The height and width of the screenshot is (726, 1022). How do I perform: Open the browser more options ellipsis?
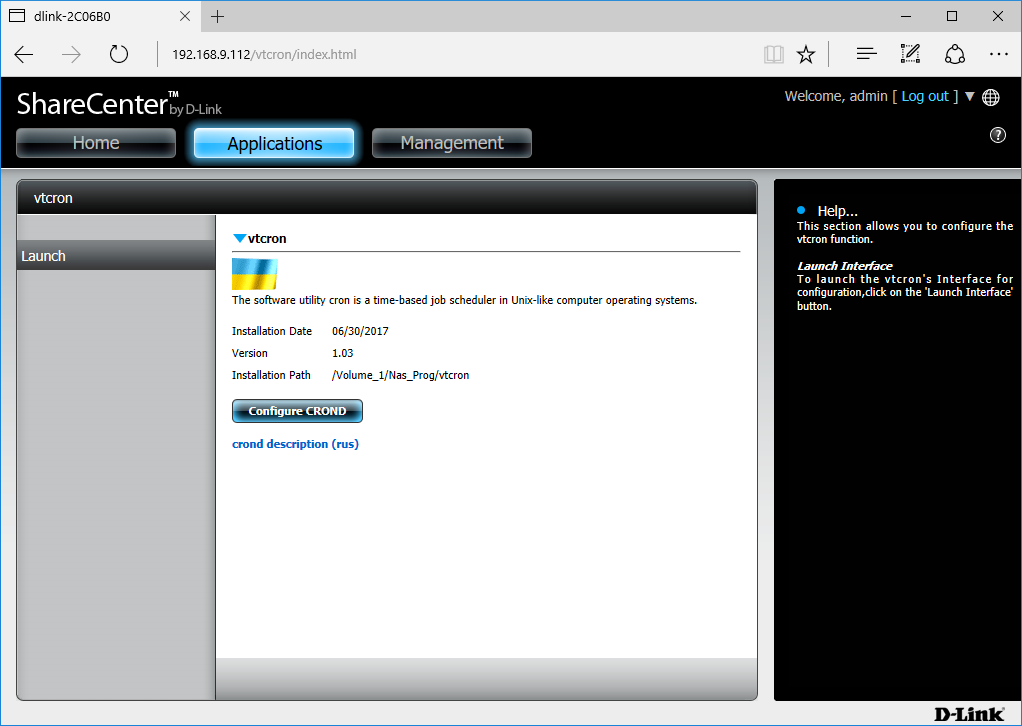coord(999,55)
